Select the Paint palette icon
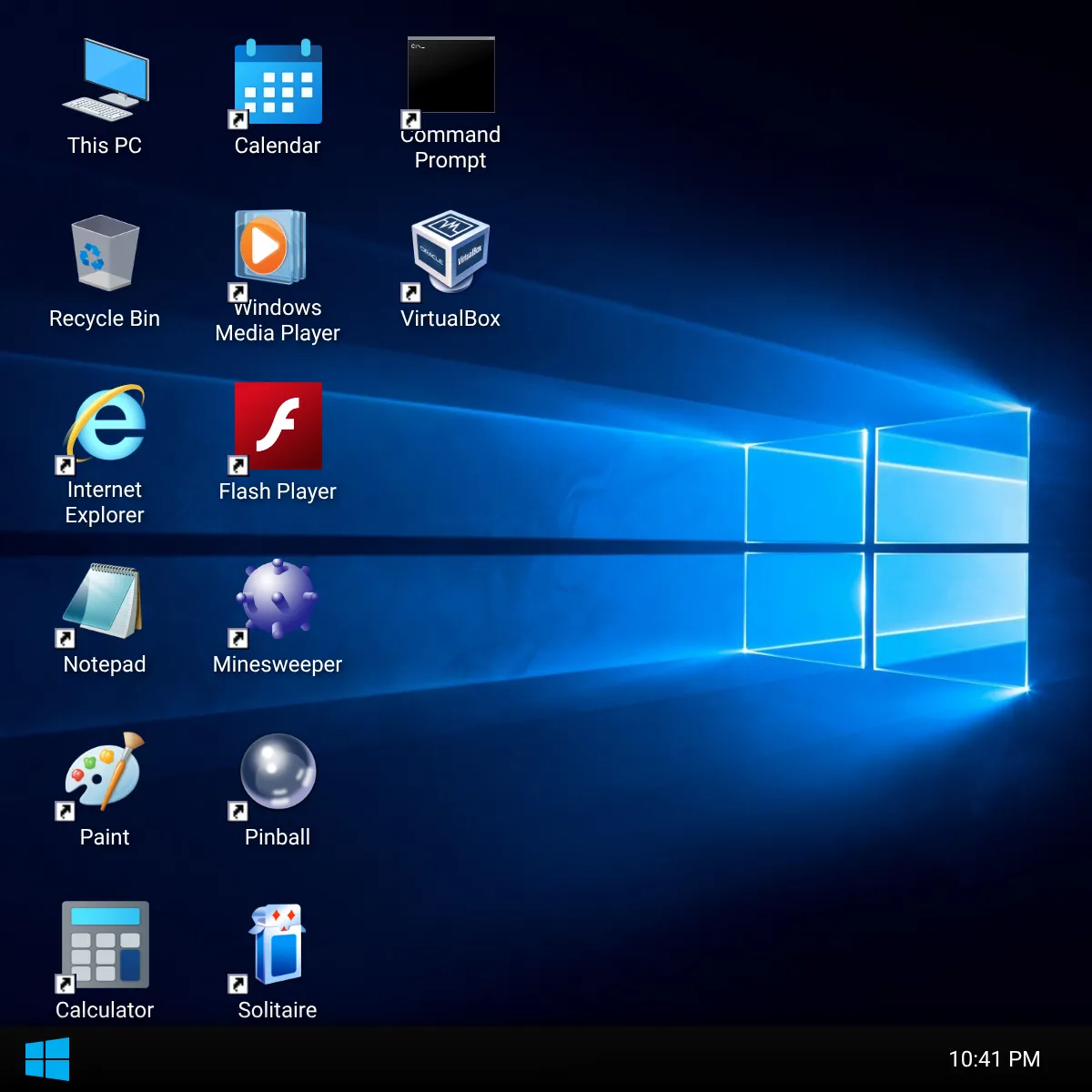Screen dimensions: 1092x1092 (x=105, y=772)
